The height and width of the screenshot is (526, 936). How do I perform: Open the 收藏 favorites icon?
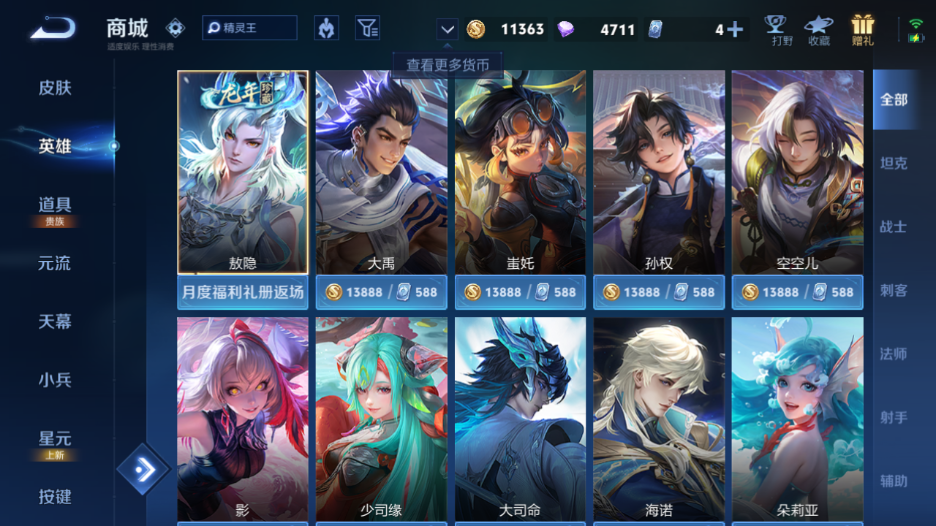click(818, 30)
